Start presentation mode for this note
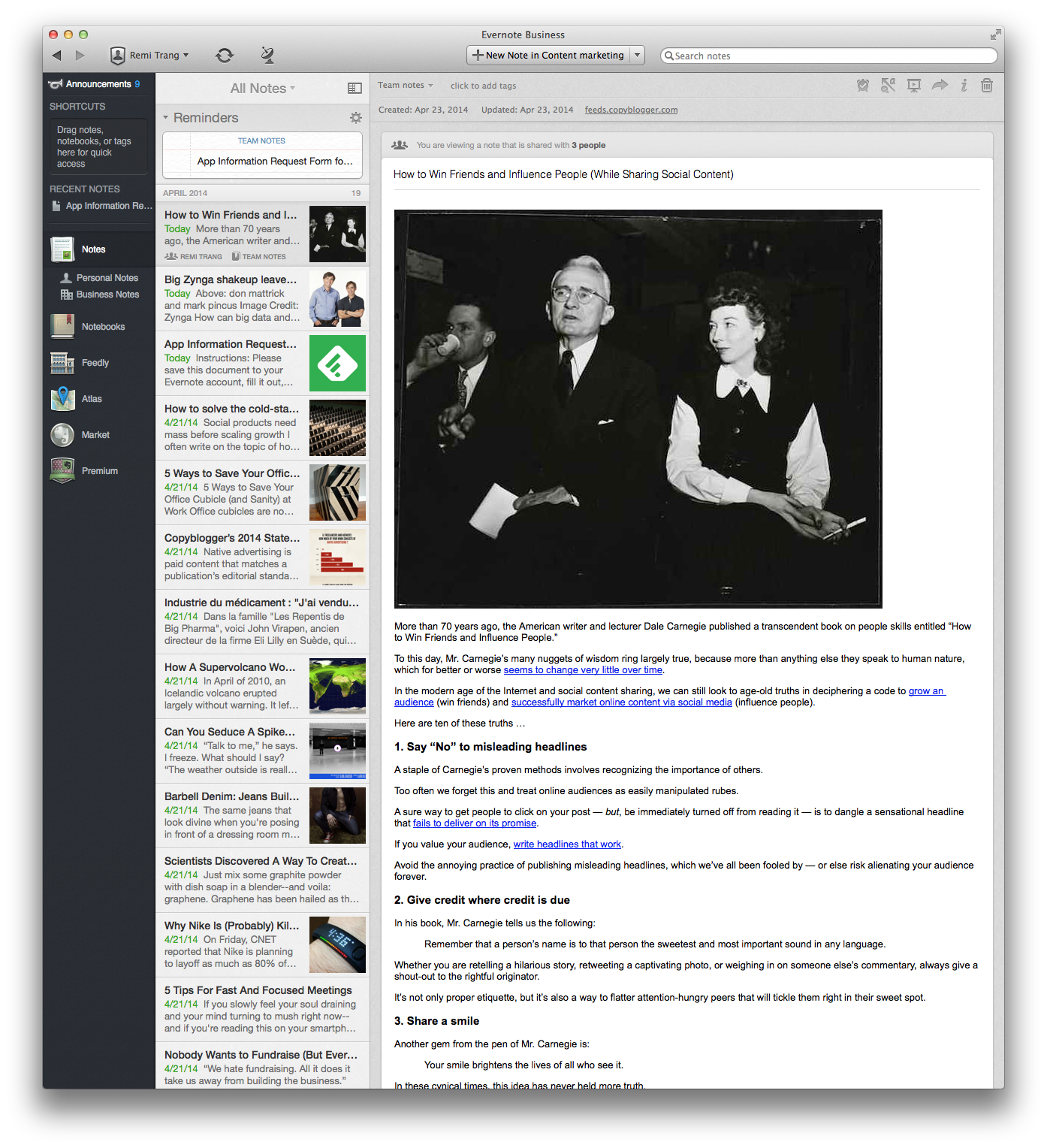The height and width of the screenshot is (1148, 1047). click(x=914, y=86)
